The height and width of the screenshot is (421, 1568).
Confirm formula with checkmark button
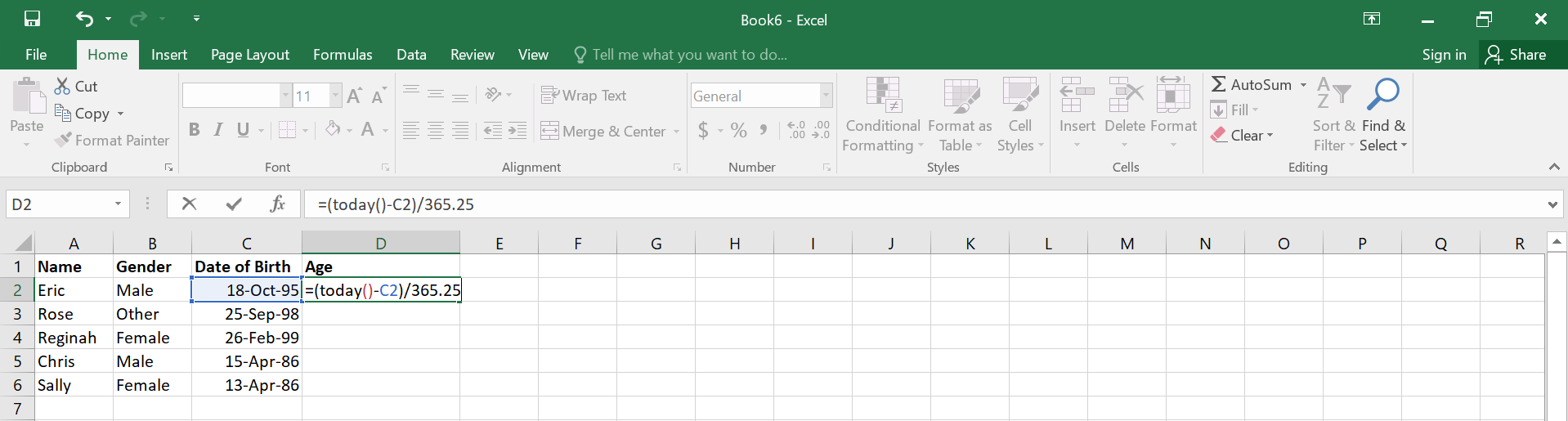pyautogui.click(x=234, y=204)
